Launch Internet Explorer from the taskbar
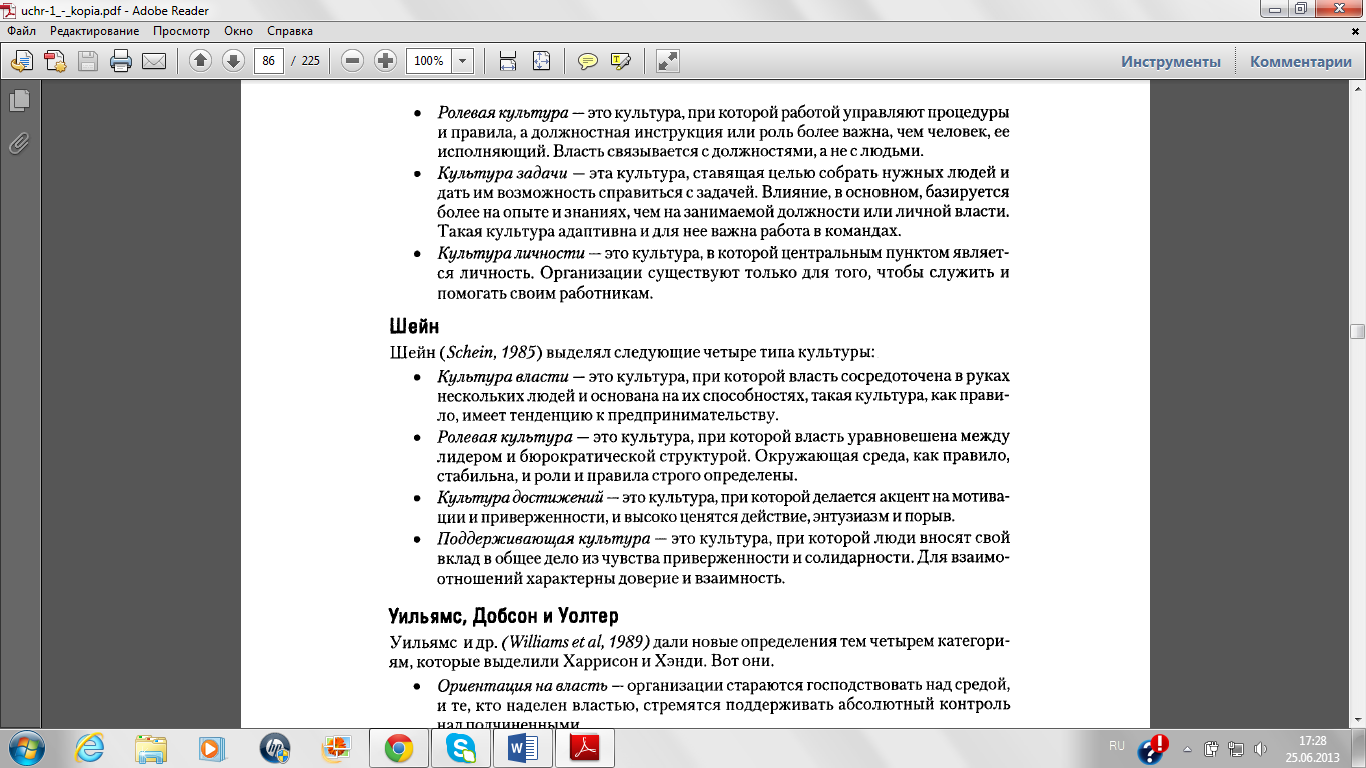This screenshot has width=1366, height=768. coord(92,747)
